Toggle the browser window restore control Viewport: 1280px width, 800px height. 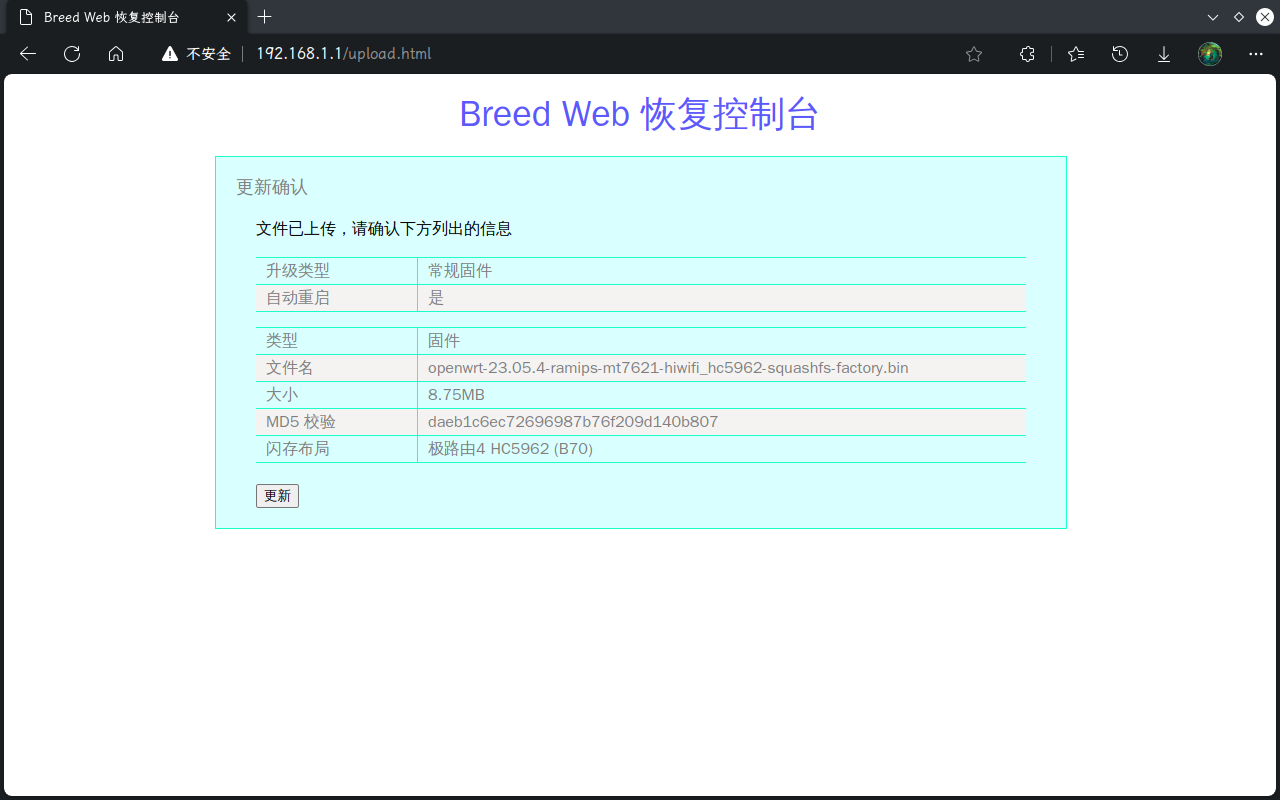[x=1238, y=17]
